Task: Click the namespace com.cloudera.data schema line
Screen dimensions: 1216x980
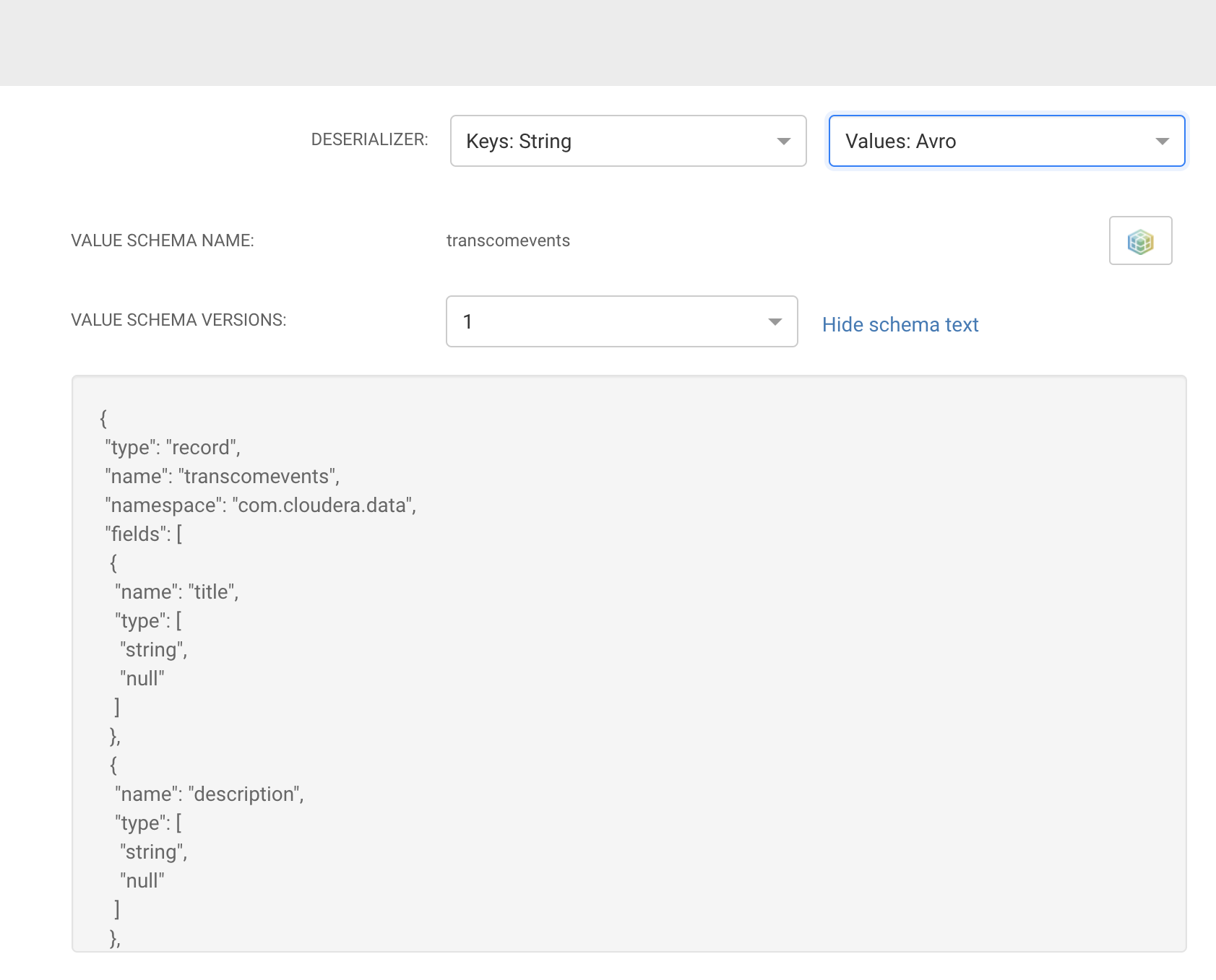Action: coord(260,506)
